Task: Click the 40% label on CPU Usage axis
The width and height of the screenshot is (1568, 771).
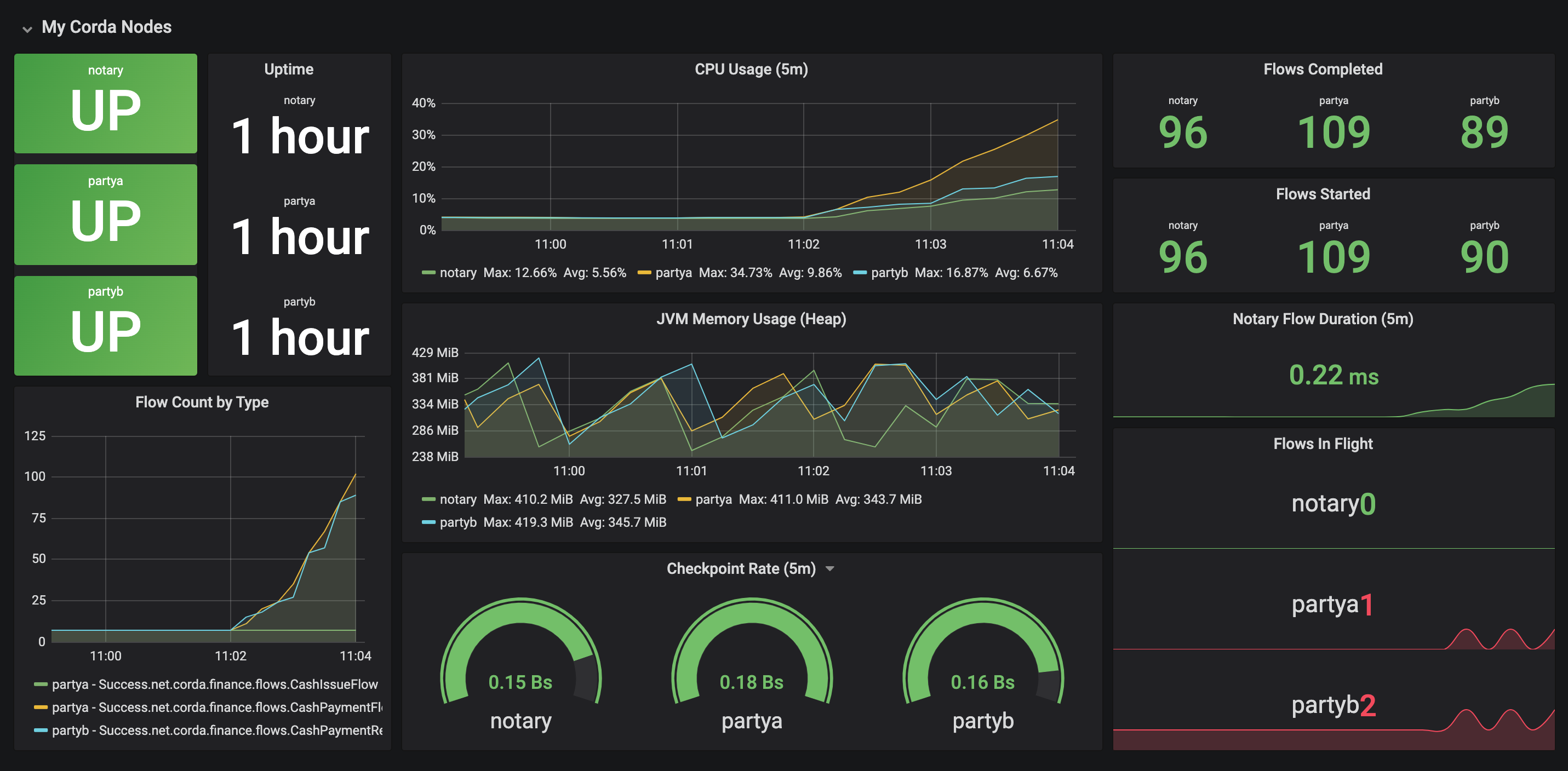Action: (423, 103)
